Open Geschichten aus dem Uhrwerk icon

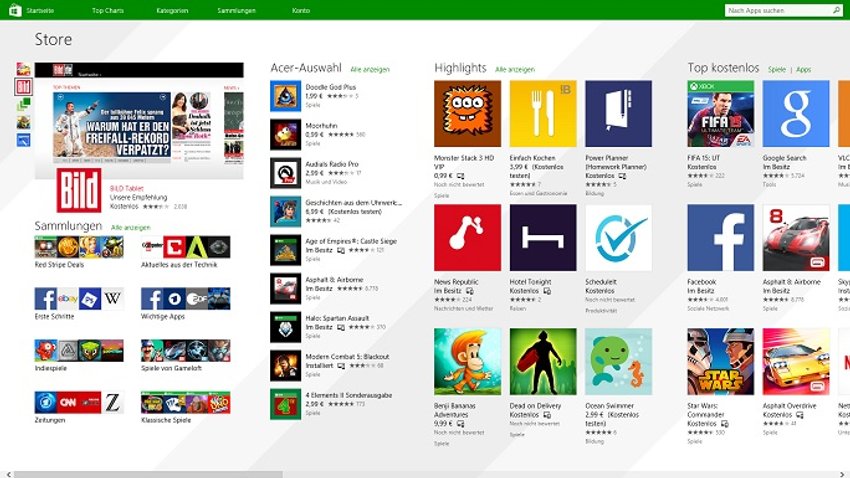(x=286, y=211)
